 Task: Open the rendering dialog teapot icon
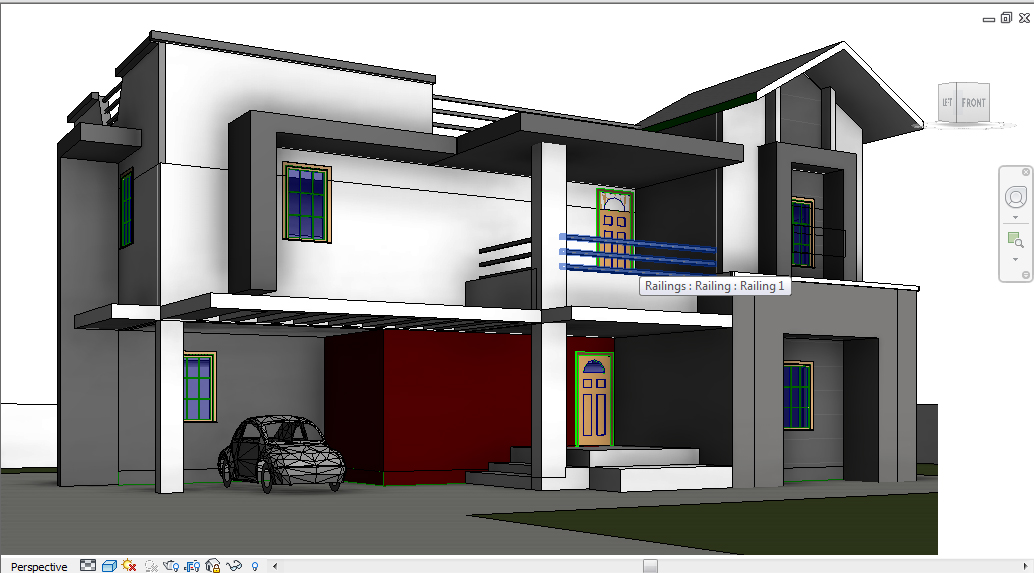171,566
